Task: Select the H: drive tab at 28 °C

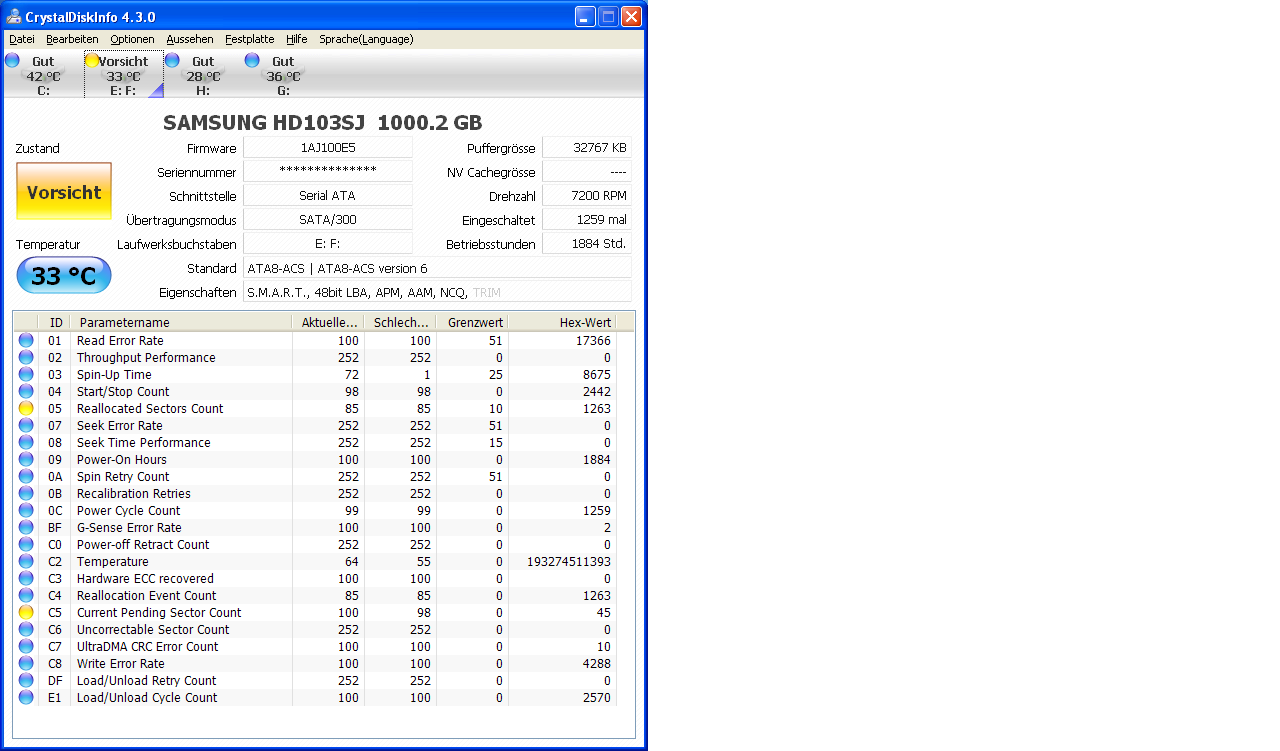Action: (203, 75)
